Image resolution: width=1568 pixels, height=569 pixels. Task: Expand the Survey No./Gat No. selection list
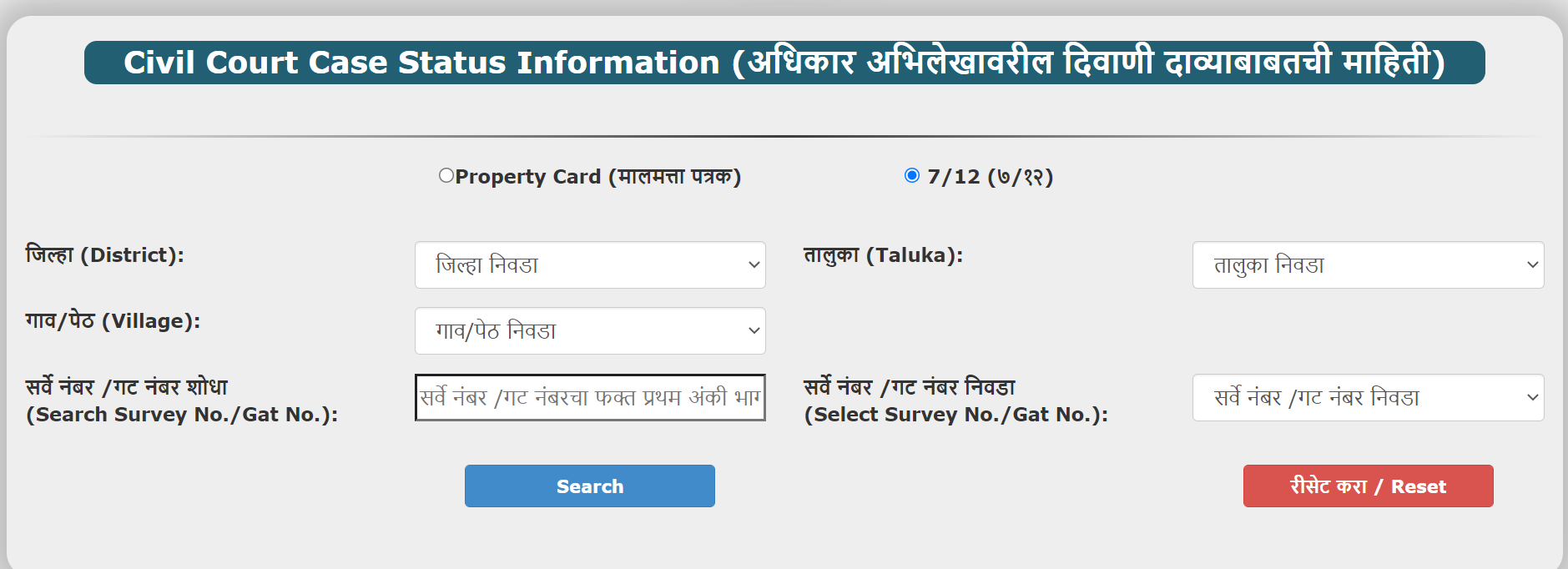coord(1368,398)
